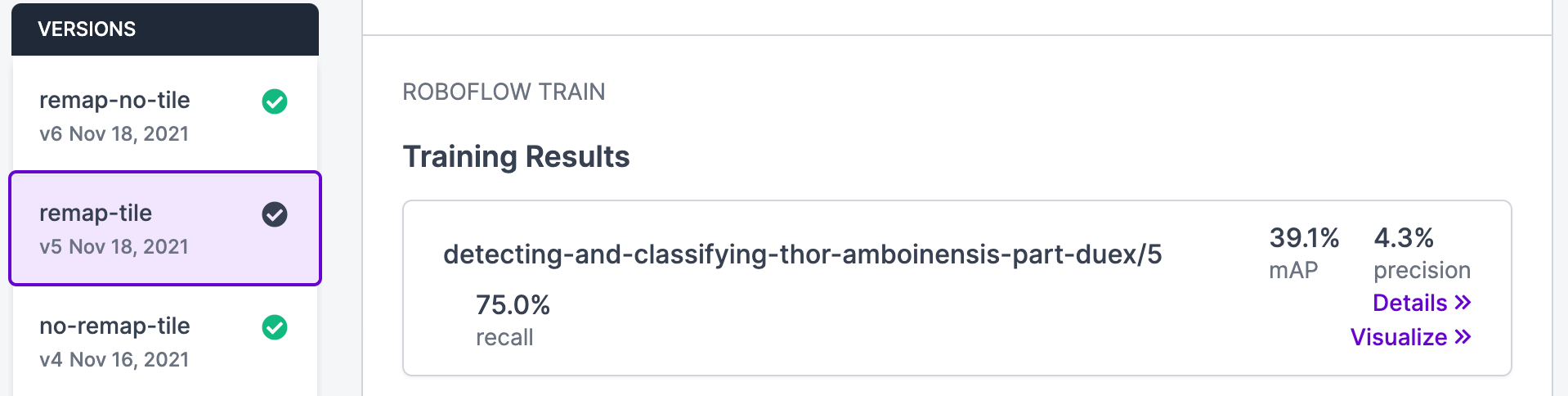
Task: Click the Training Results heading
Action: coord(516,156)
